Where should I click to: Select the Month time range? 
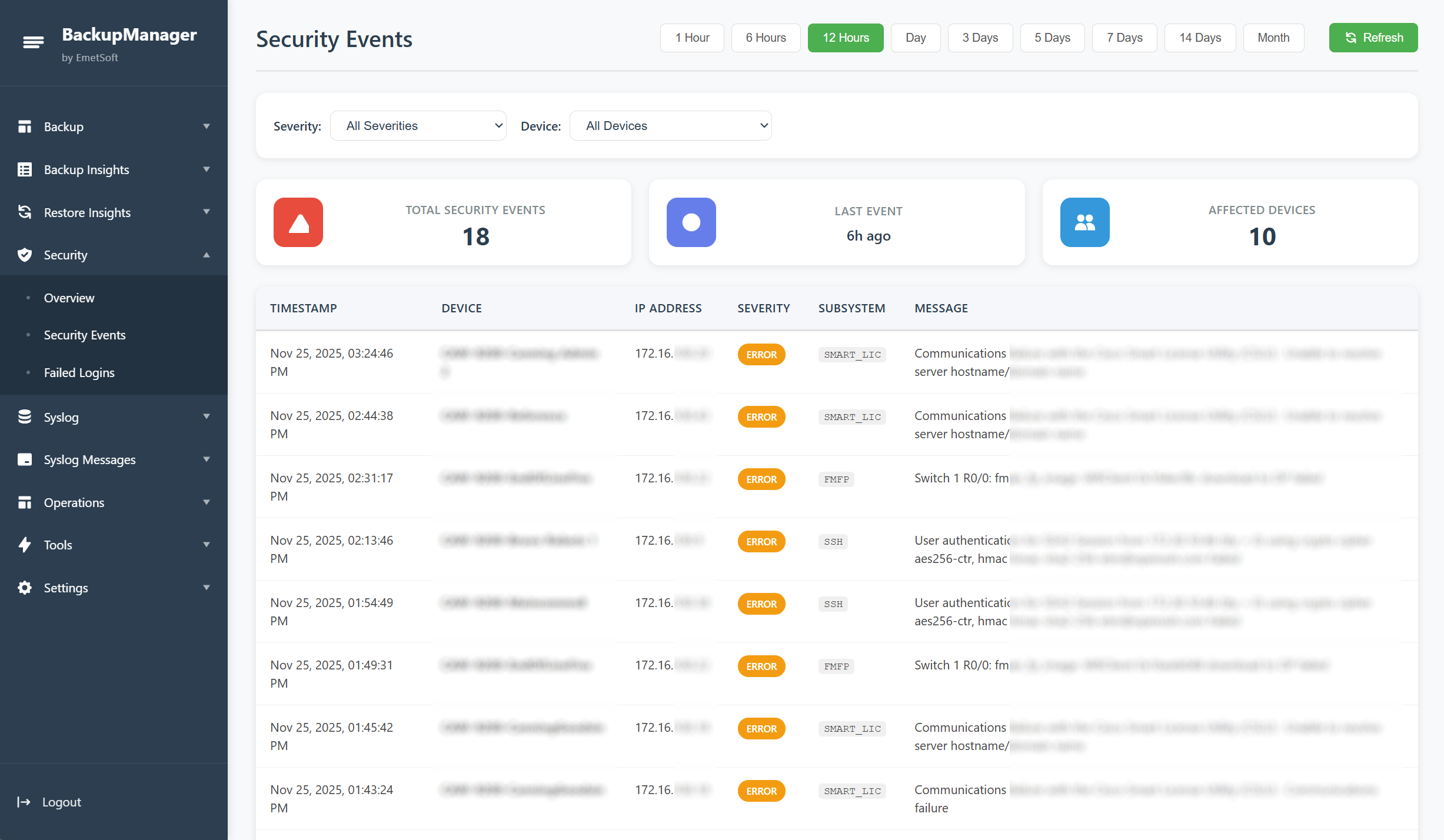tap(1273, 38)
